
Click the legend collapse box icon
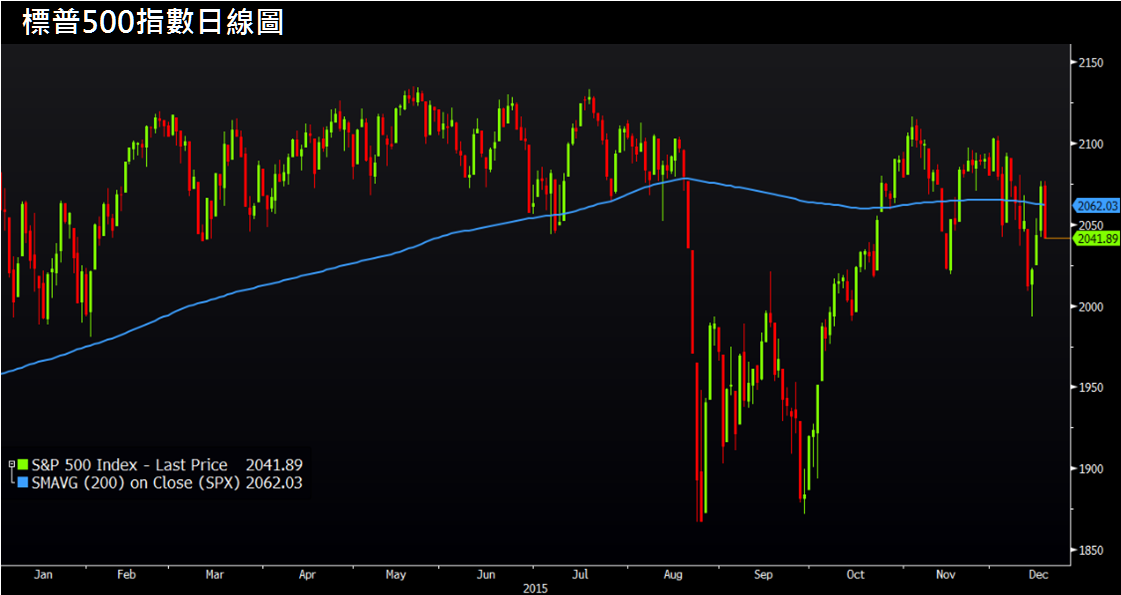point(11,465)
